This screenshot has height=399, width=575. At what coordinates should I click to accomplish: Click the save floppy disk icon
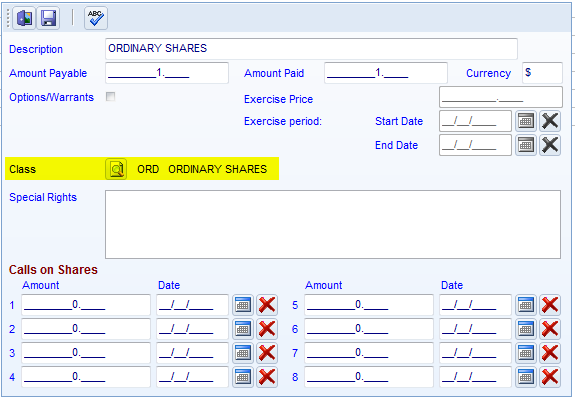tap(48, 18)
